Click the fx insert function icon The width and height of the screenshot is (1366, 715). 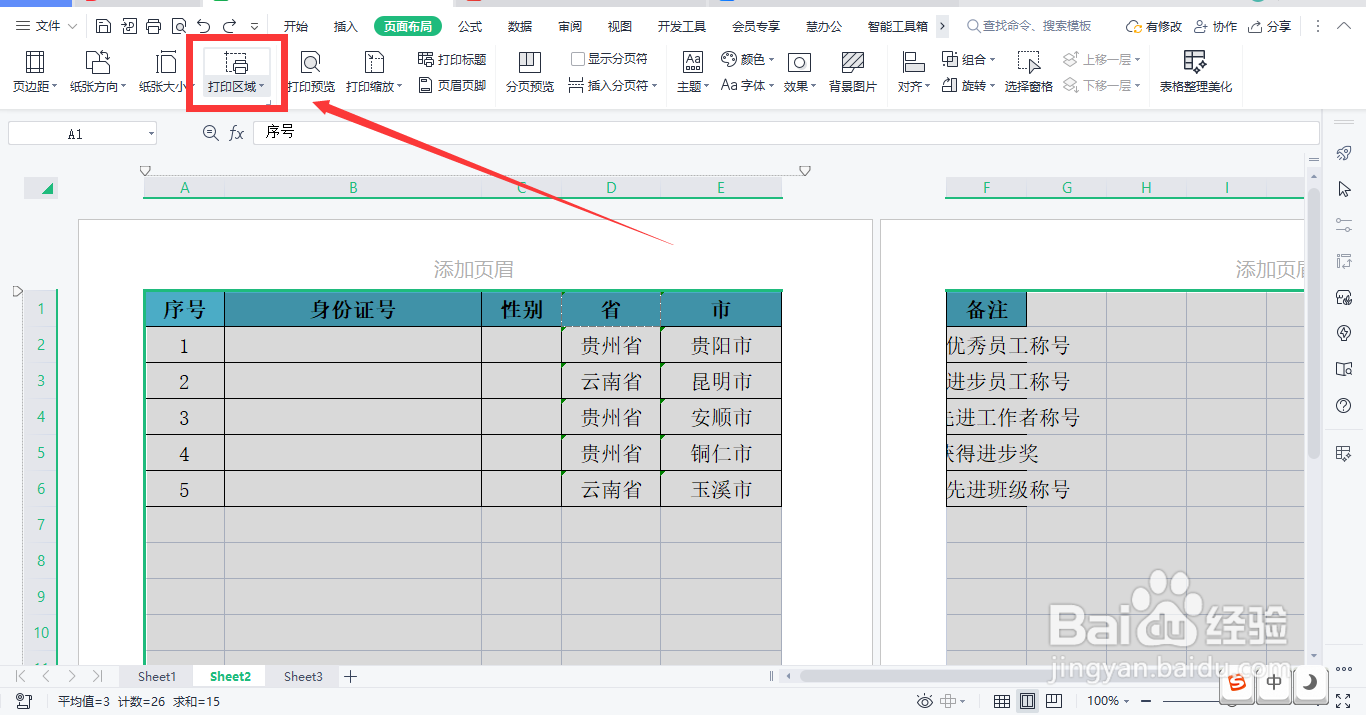236,131
